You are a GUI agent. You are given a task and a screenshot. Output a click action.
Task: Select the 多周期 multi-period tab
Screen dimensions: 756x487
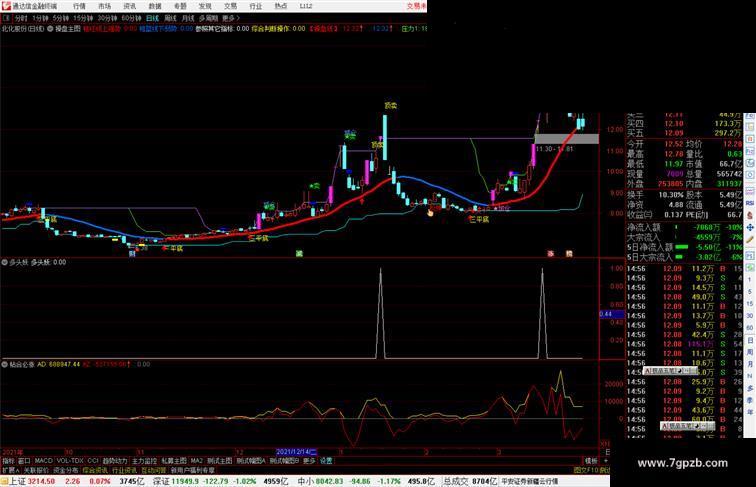[x=208, y=18]
